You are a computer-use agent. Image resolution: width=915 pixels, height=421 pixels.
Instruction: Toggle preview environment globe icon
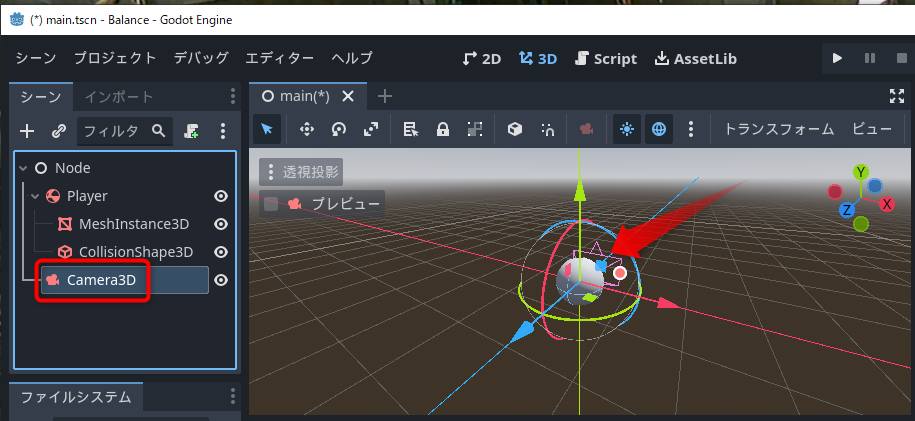coord(659,129)
